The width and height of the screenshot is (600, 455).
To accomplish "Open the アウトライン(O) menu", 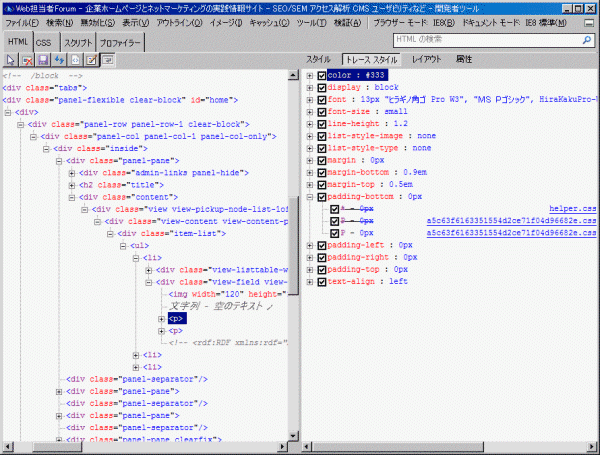I will (x=179, y=23).
